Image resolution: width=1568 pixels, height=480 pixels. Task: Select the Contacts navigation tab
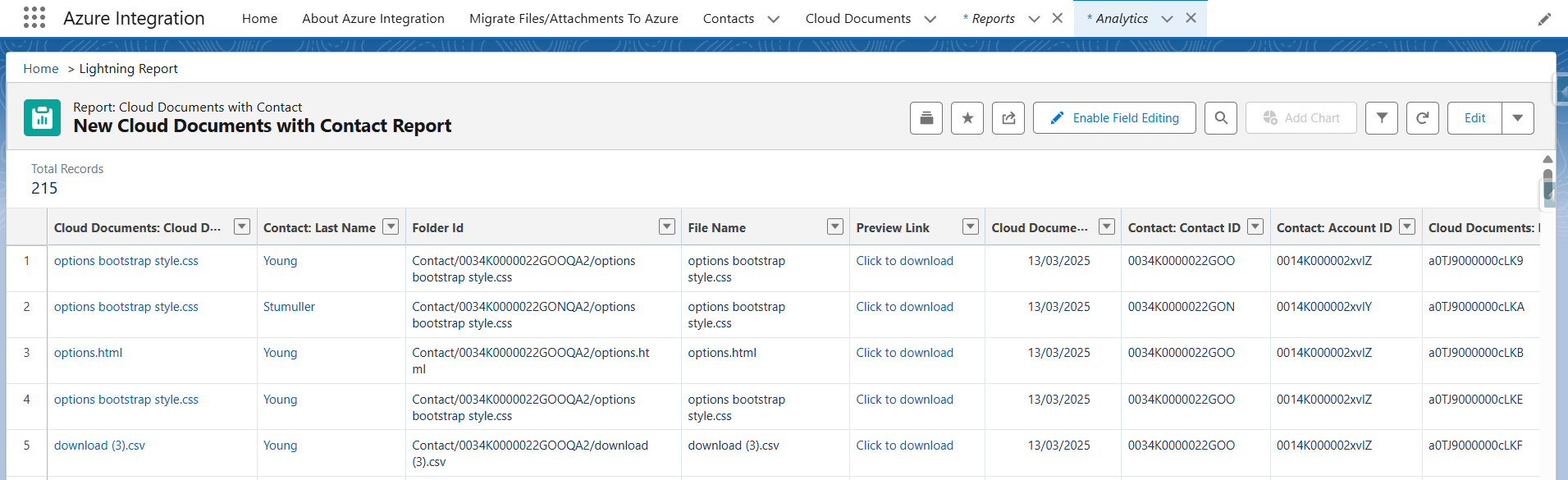click(x=729, y=18)
